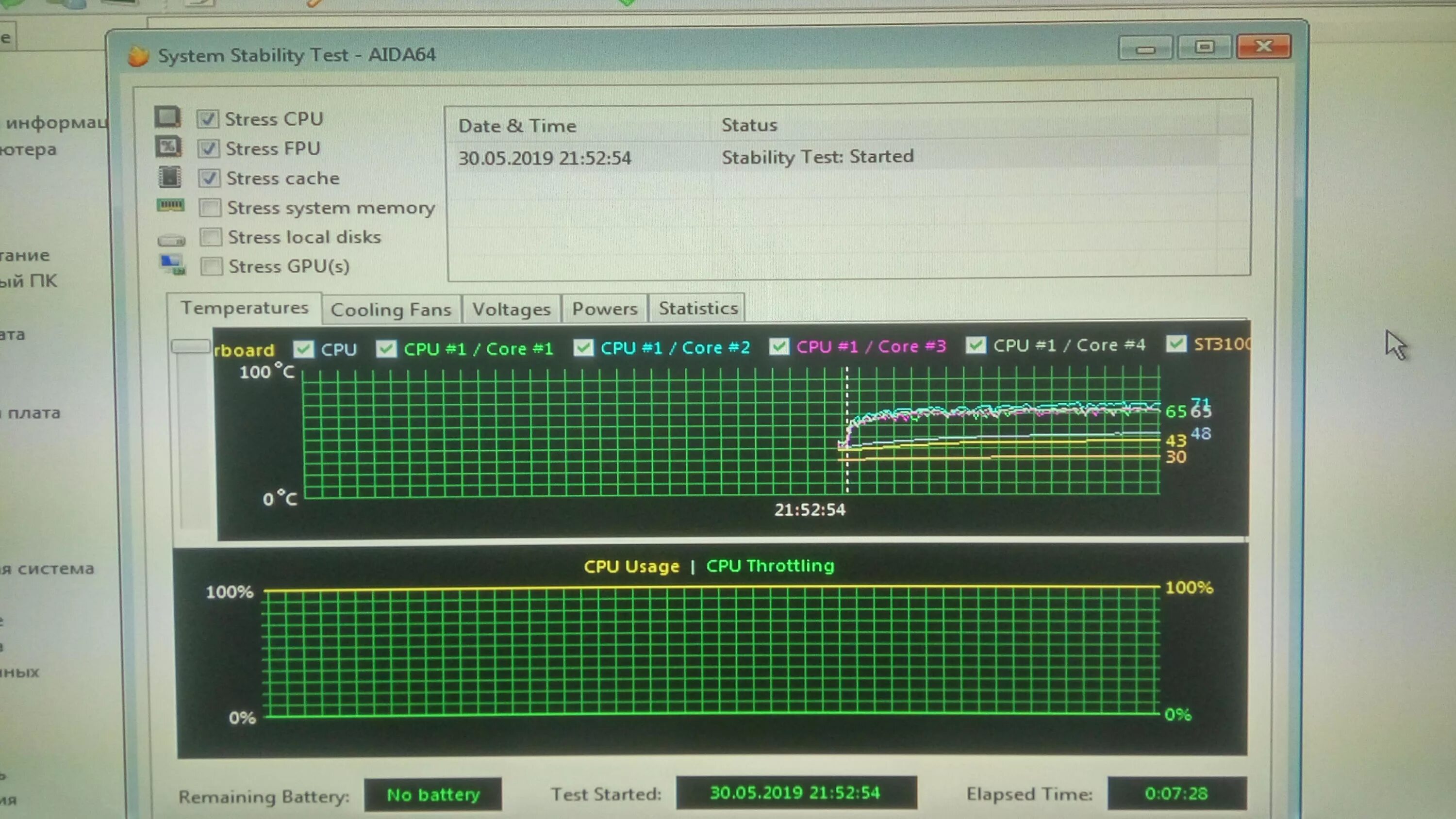1456x819 pixels.
Task: Toggle CPU #1 / Core #1 graph checkbox
Action: tap(387, 348)
